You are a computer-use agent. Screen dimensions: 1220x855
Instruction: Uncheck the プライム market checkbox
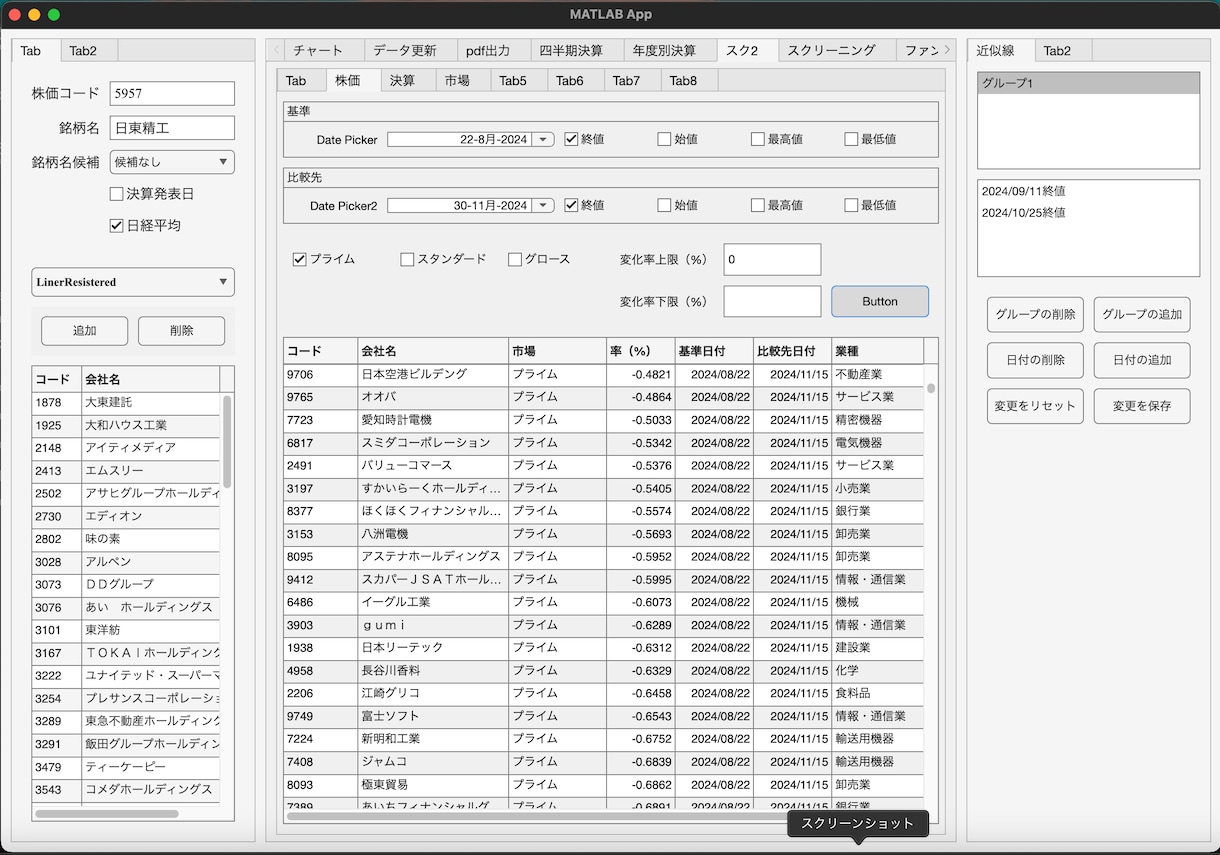pos(299,259)
